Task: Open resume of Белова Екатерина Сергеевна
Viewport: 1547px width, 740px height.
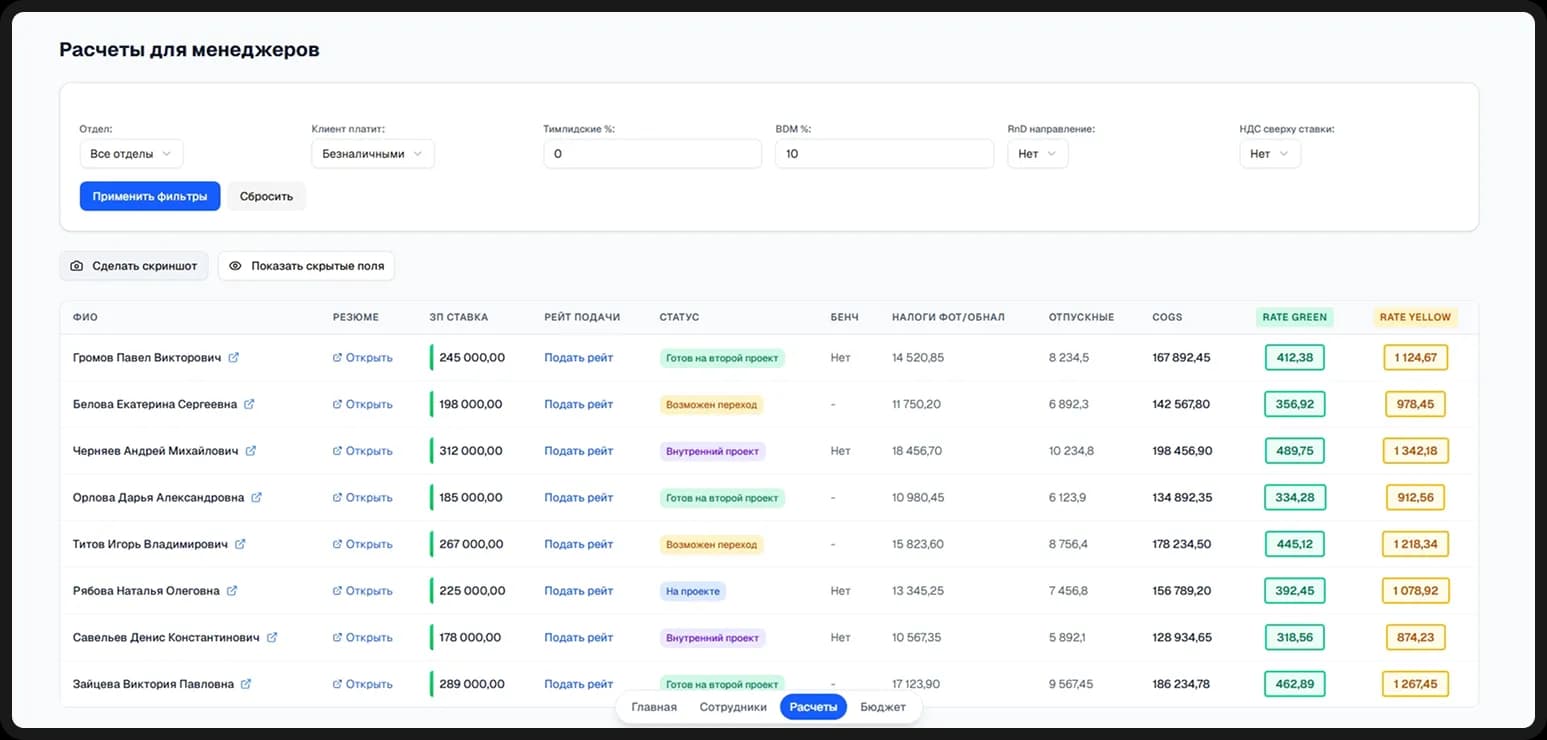Action: tap(363, 404)
